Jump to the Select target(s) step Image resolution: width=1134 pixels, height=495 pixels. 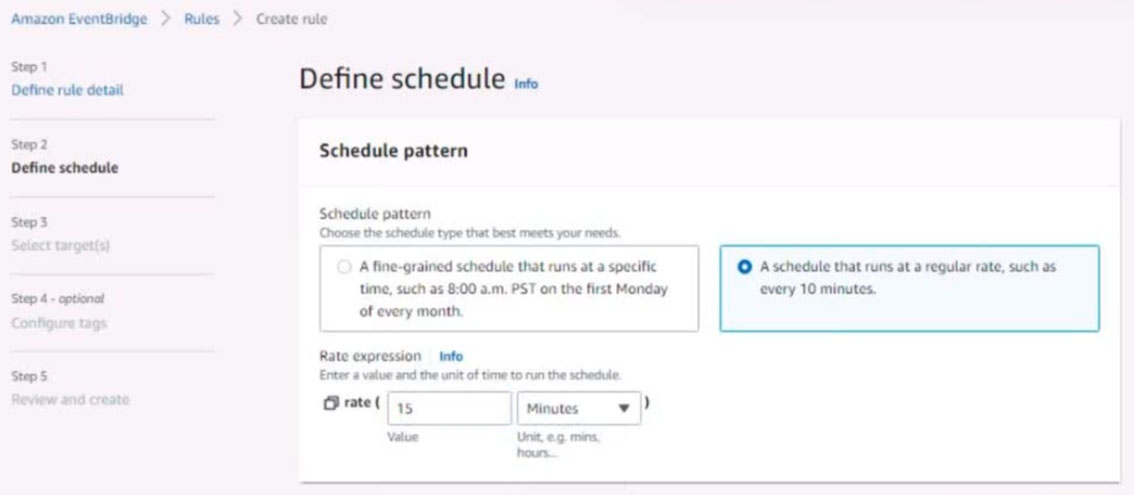click(59, 245)
